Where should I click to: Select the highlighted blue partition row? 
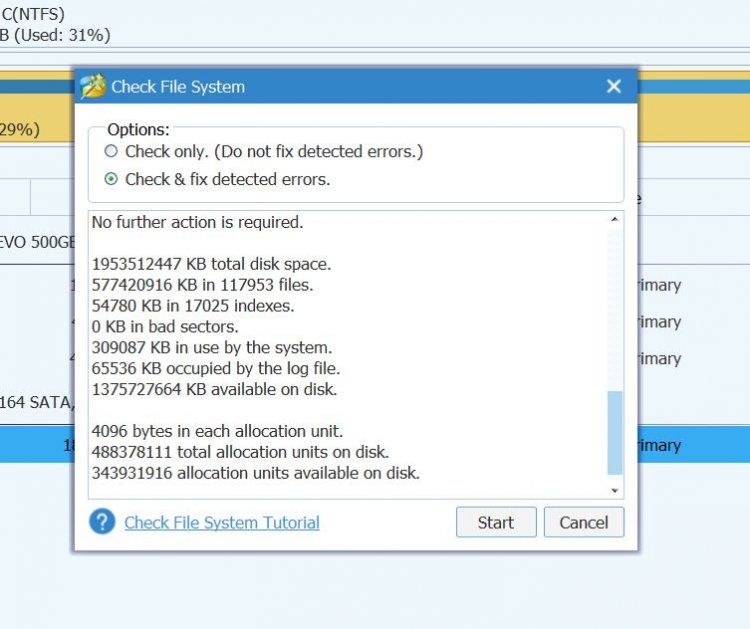[x=40, y=445]
